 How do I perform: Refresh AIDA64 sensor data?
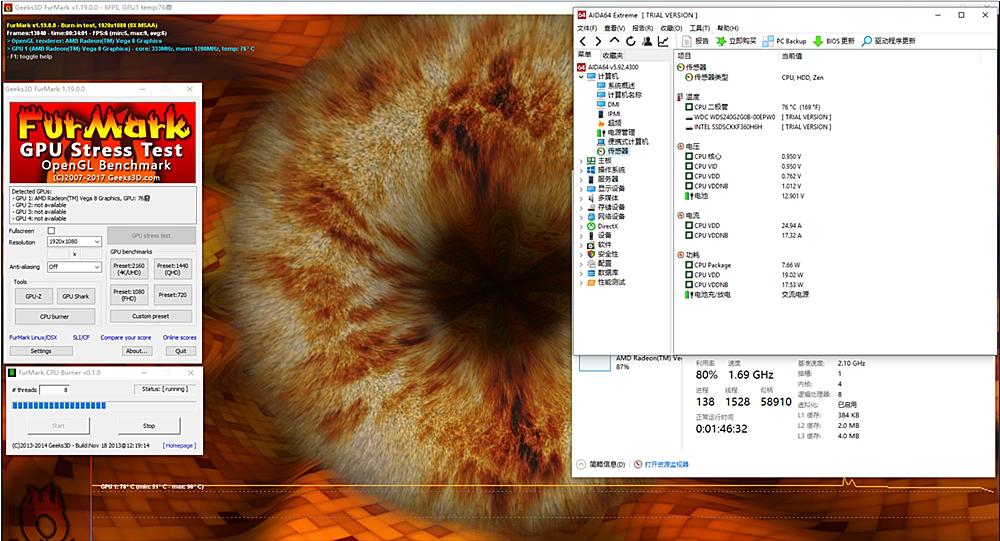click(631, 41)
